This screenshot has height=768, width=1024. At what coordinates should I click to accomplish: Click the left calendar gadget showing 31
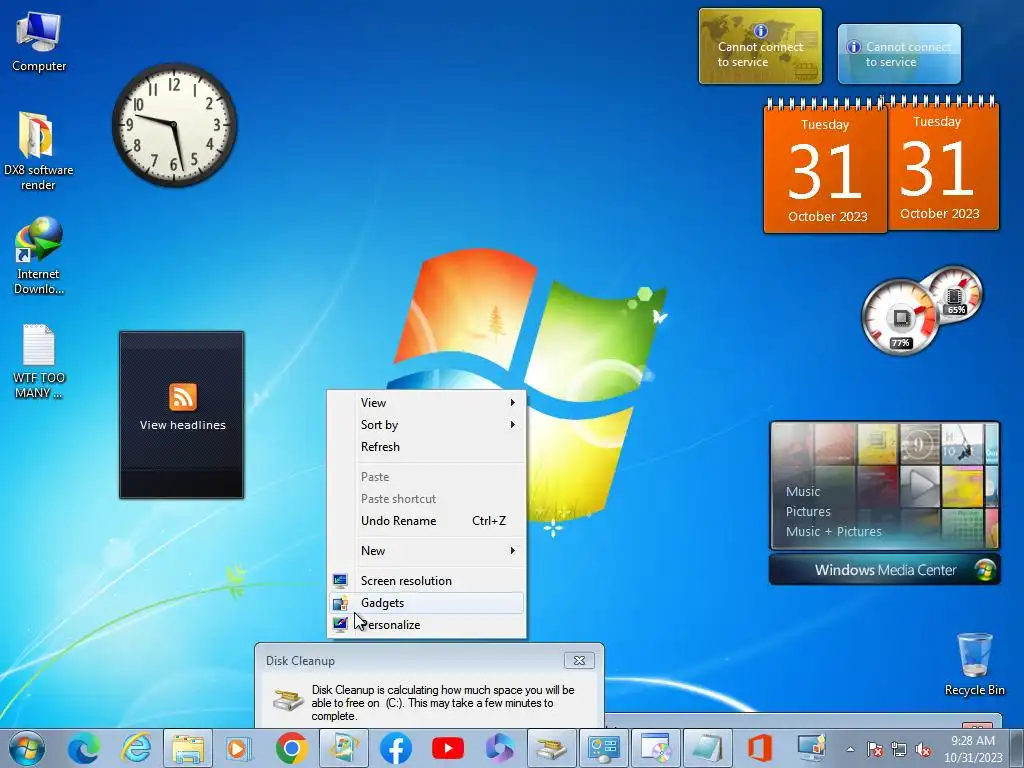[825, 167]
